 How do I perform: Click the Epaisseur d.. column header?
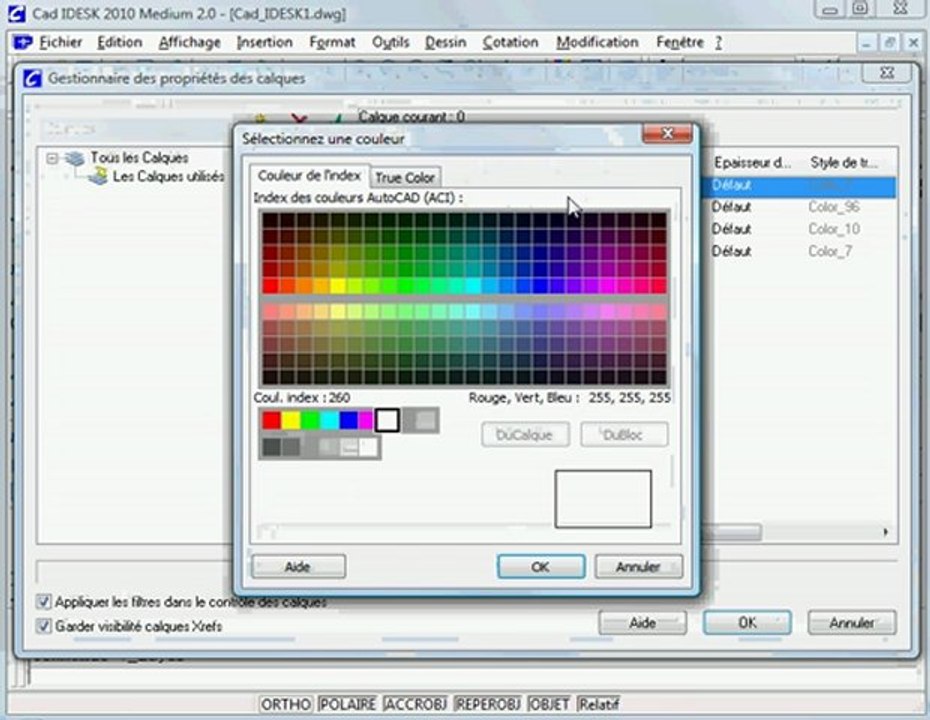[752, 163]
